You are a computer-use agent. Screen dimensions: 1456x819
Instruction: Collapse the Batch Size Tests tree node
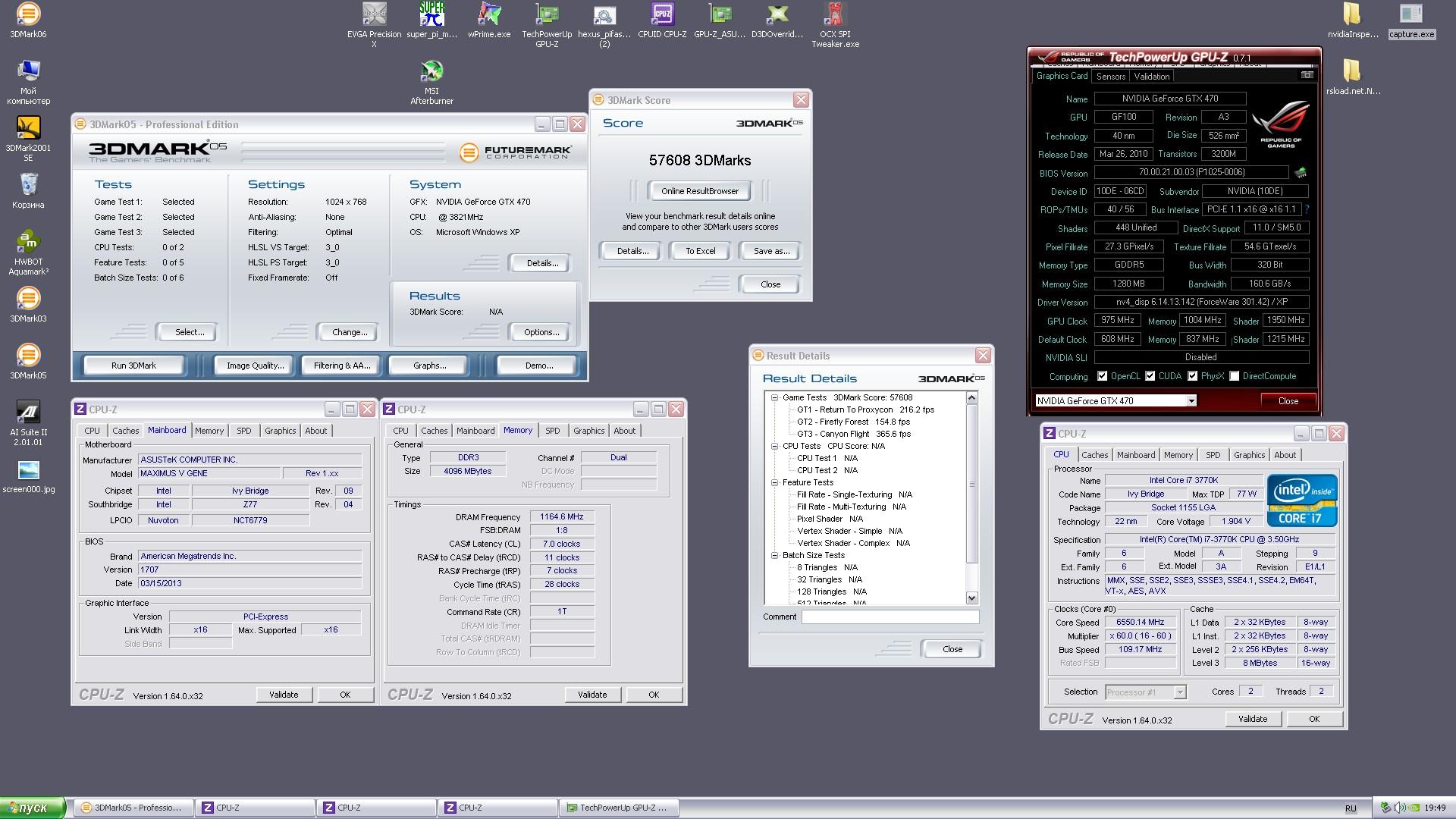tap(774, 555)
